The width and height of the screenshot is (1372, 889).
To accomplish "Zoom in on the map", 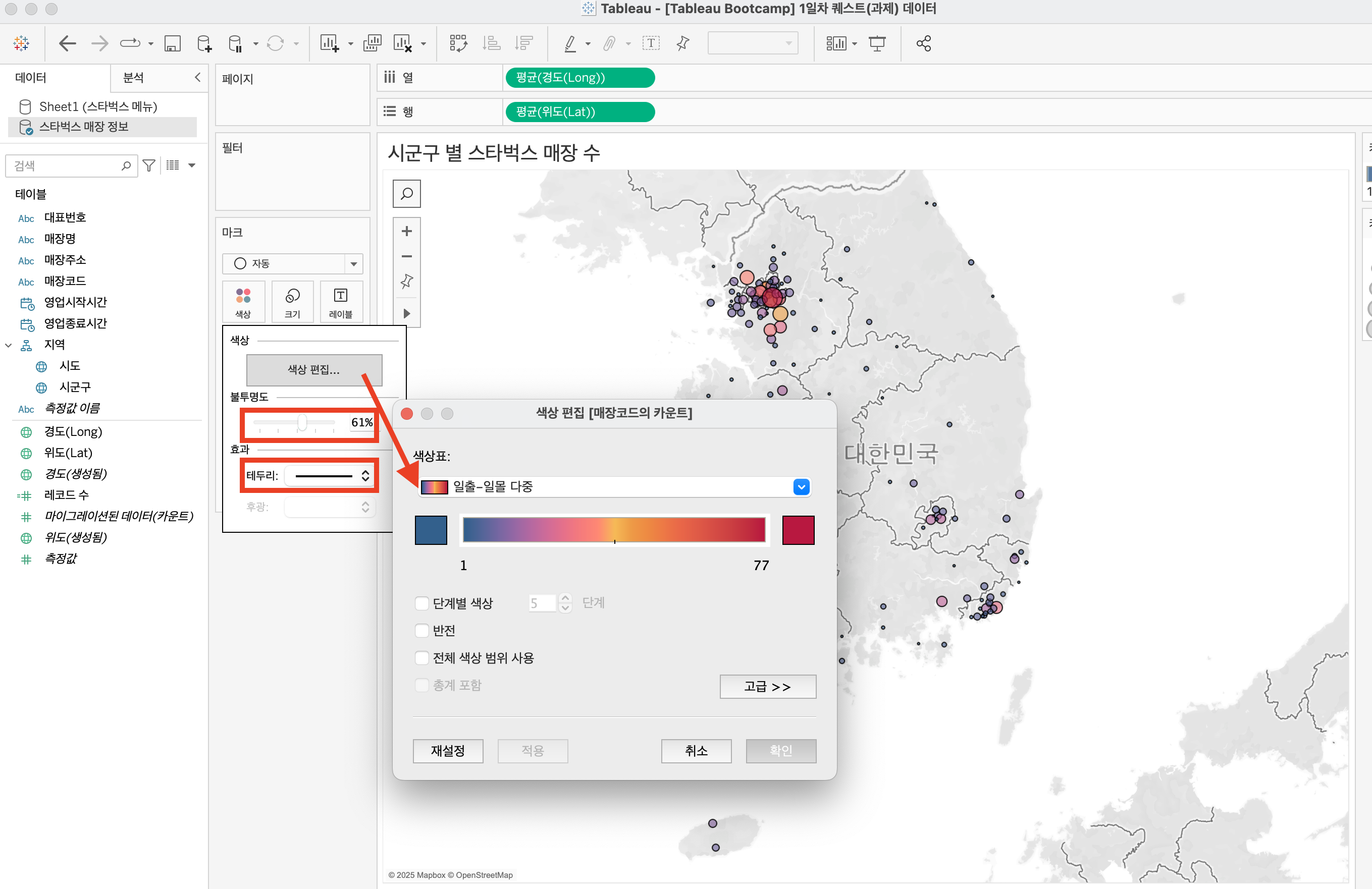I will tap(406, 231).
